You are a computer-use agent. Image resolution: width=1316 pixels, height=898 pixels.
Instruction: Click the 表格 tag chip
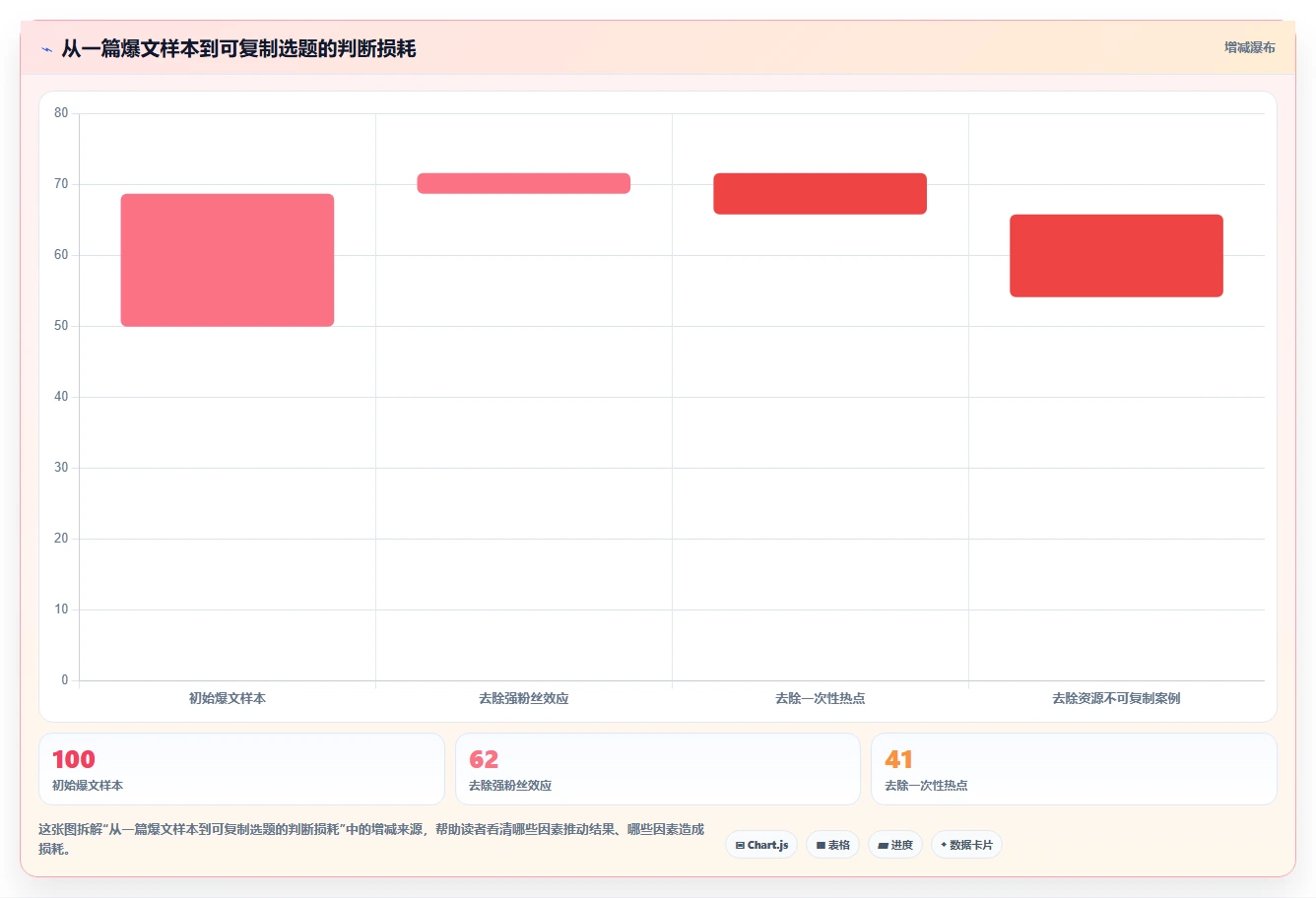(832, 845)
